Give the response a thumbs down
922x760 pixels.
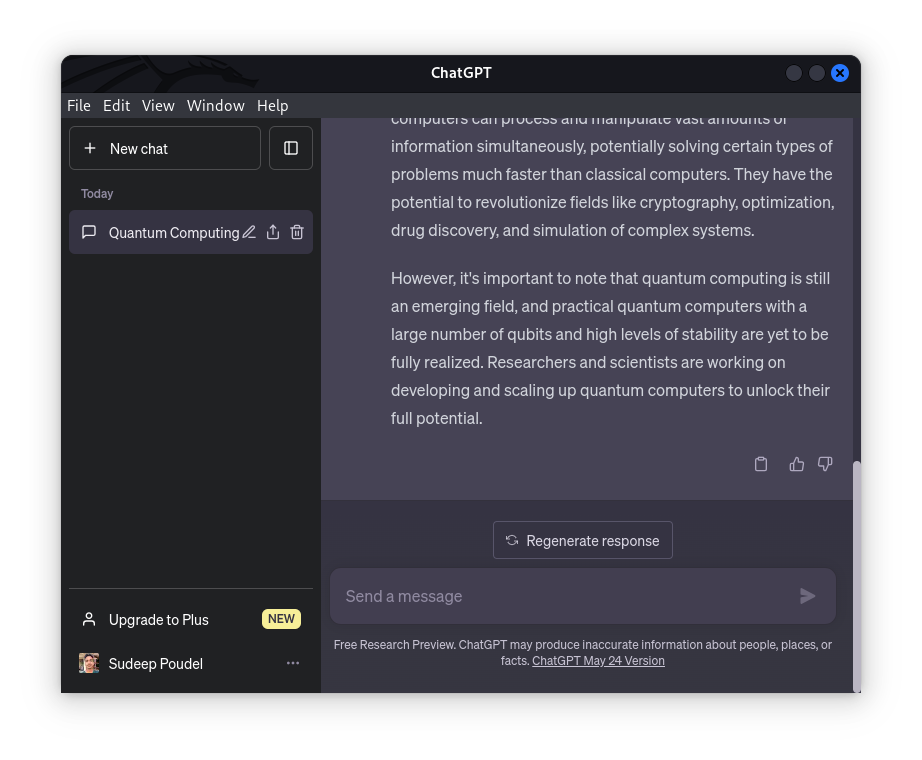pos(825,463)
